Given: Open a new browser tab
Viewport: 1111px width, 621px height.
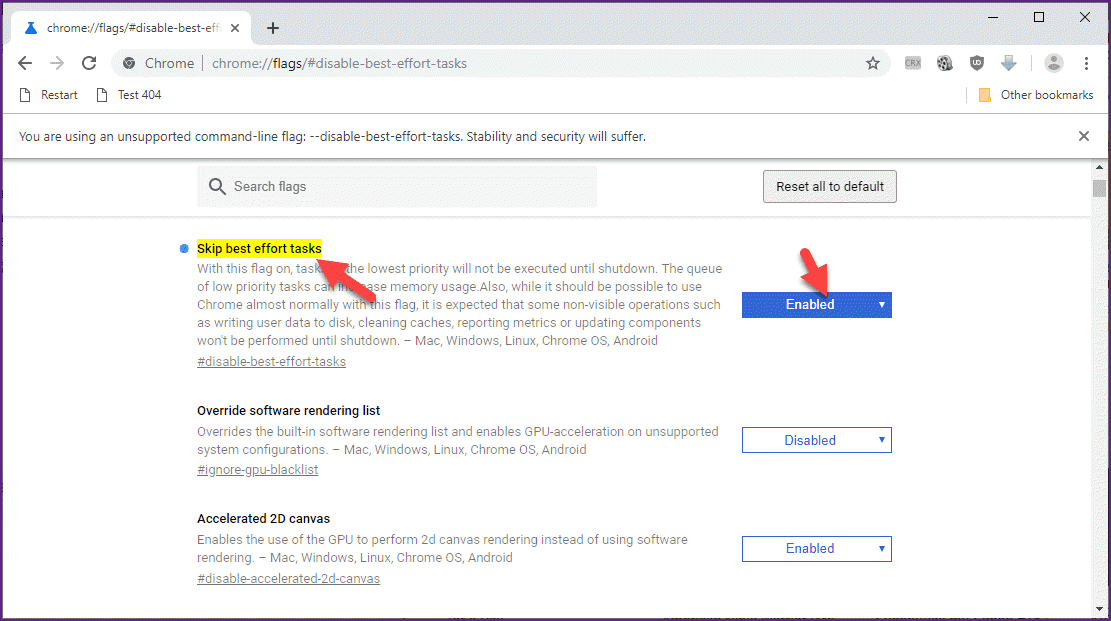Looking at the screenshot, I should click(273, 28).
